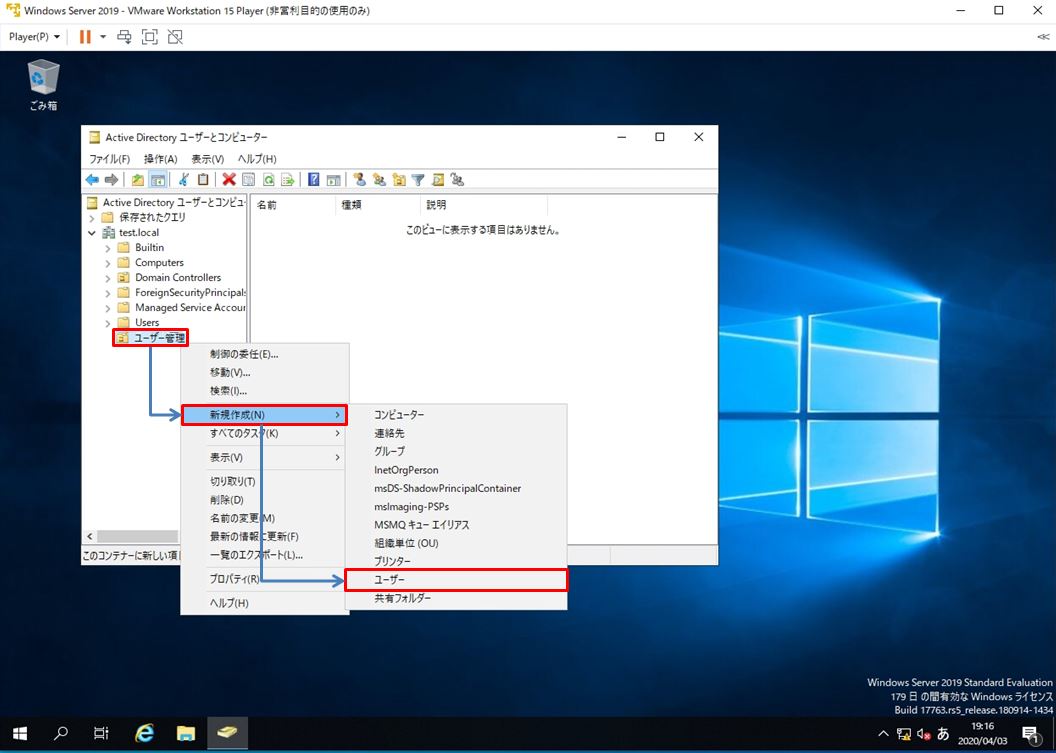
Task: Click the taskbar search magnifier icon
Action: 61,733
